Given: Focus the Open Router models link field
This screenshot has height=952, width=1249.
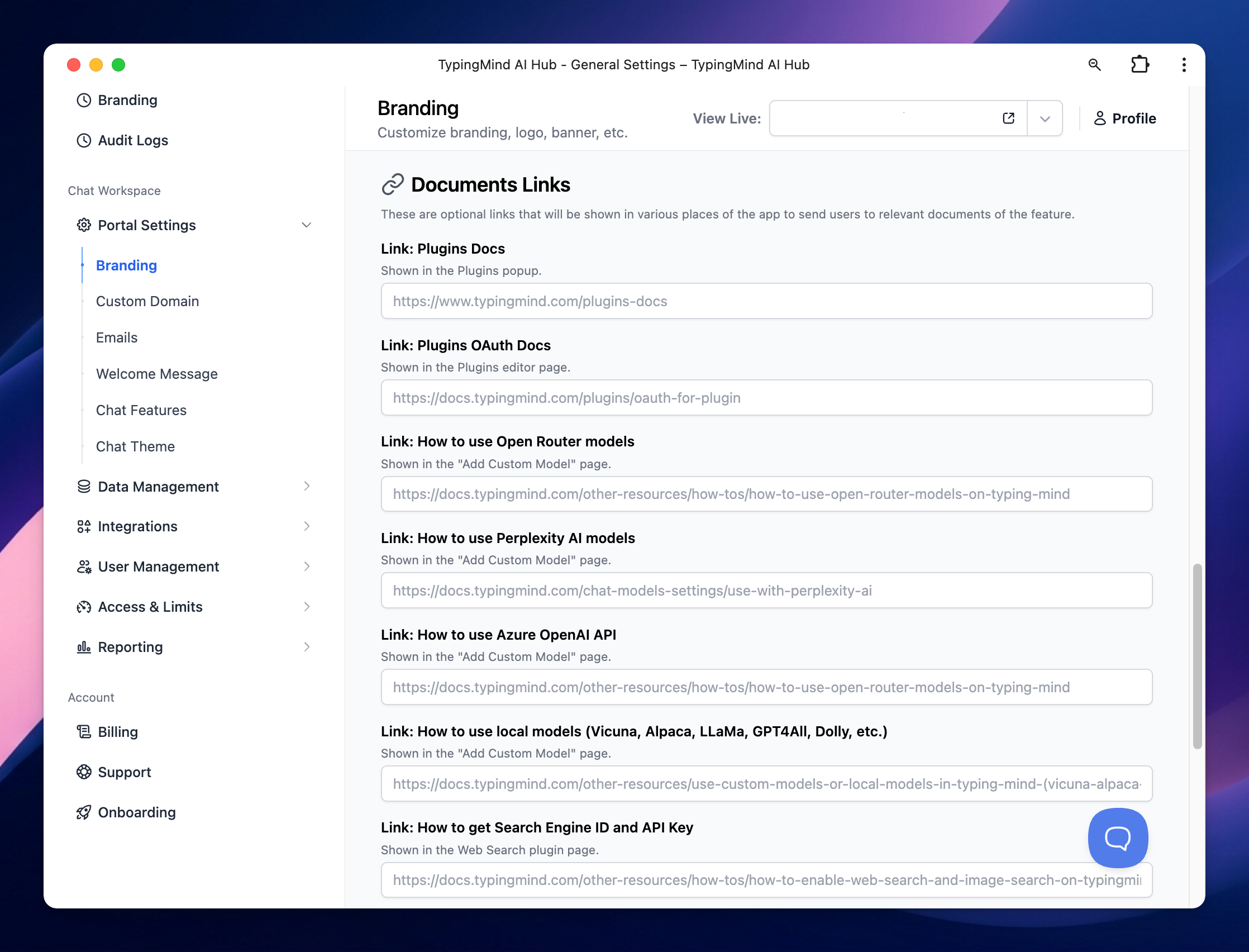Looking at the screenshot, I should (766, 494).
